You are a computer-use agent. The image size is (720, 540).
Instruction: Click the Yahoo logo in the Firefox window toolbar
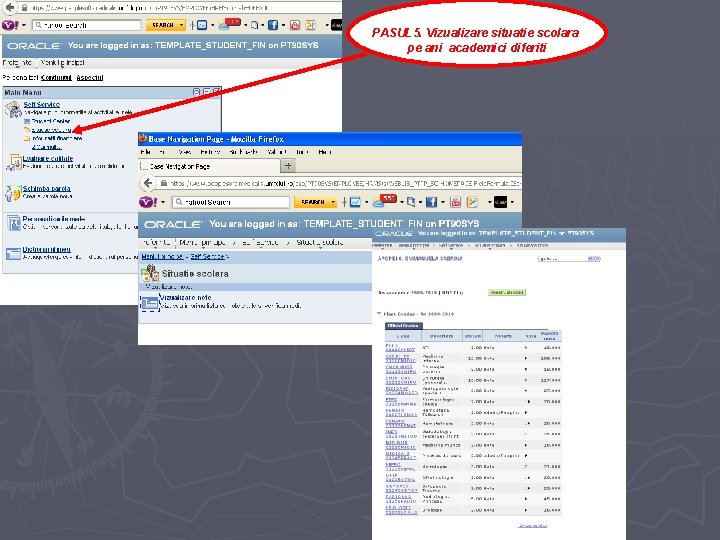(x=148, y=202)
